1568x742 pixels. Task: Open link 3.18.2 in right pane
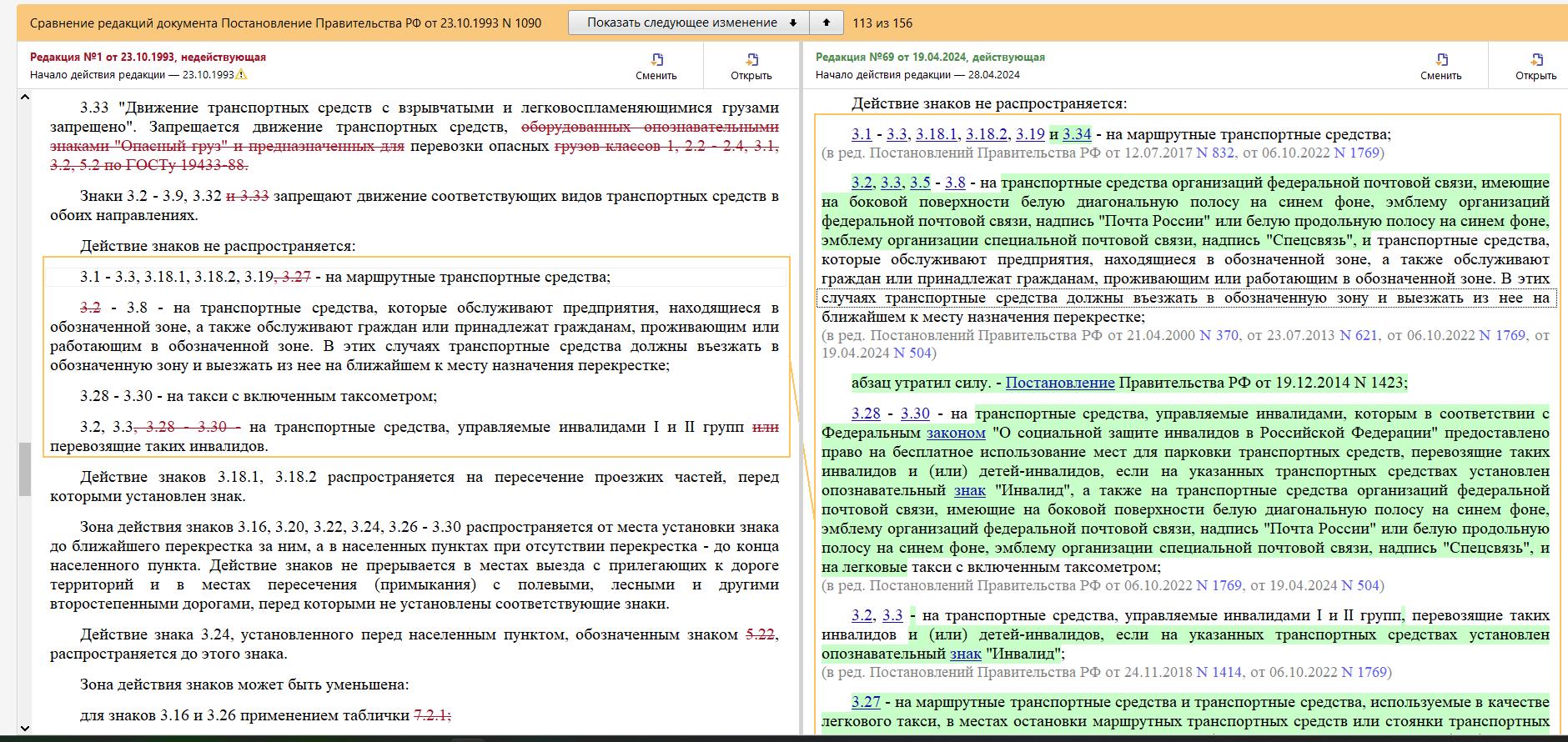pyautogui.click(x=987, y=134)
